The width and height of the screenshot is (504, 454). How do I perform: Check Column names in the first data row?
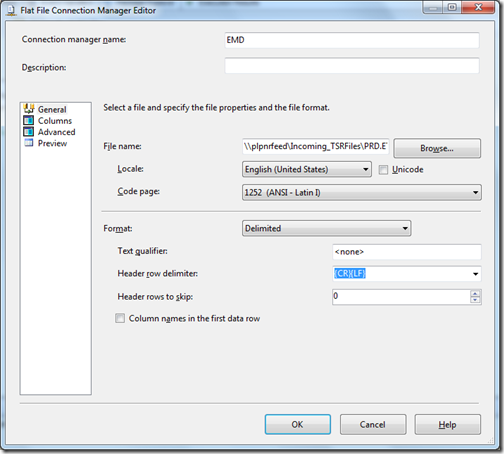point(120,318)
